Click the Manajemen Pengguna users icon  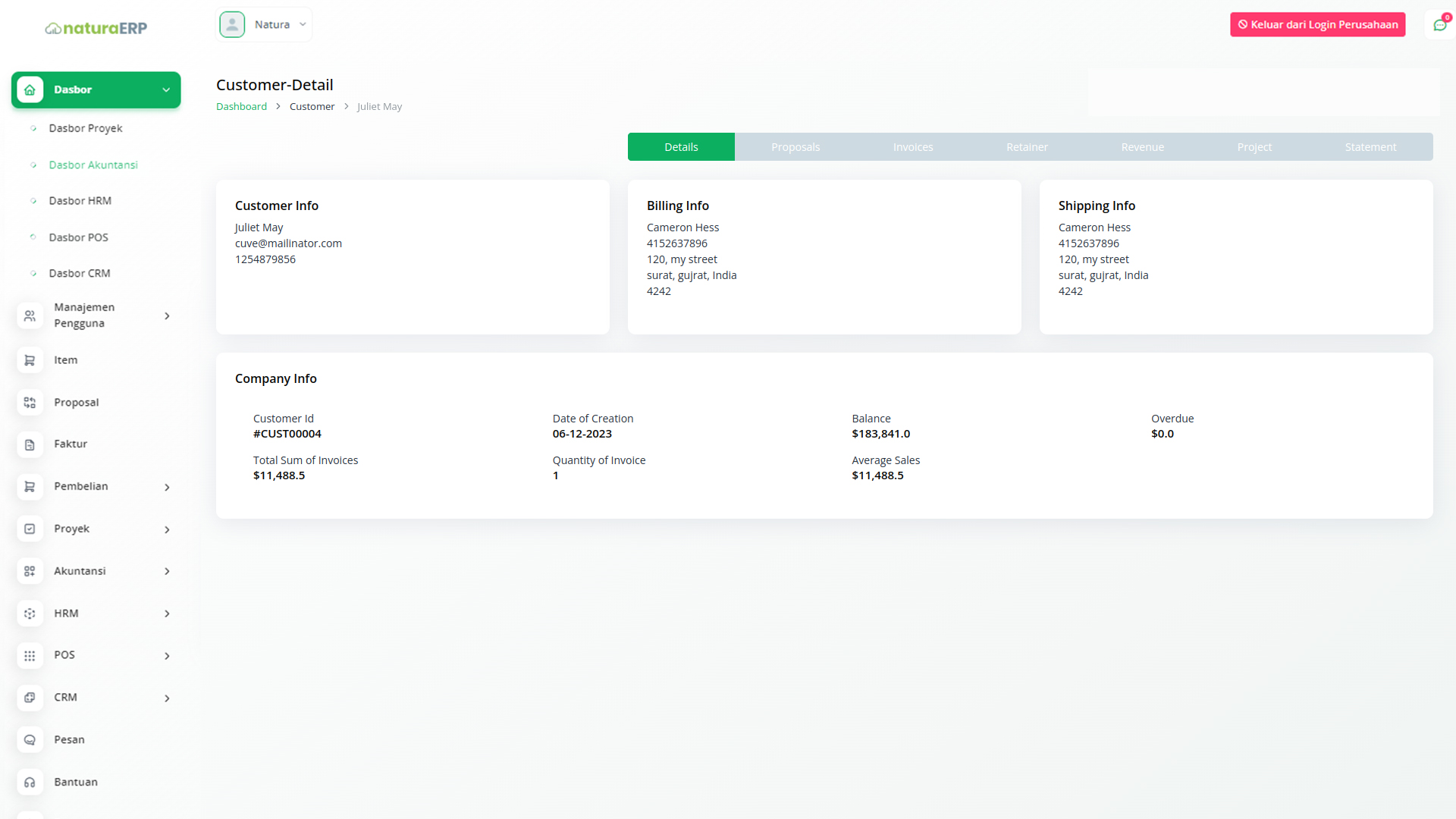coord(30,315)
